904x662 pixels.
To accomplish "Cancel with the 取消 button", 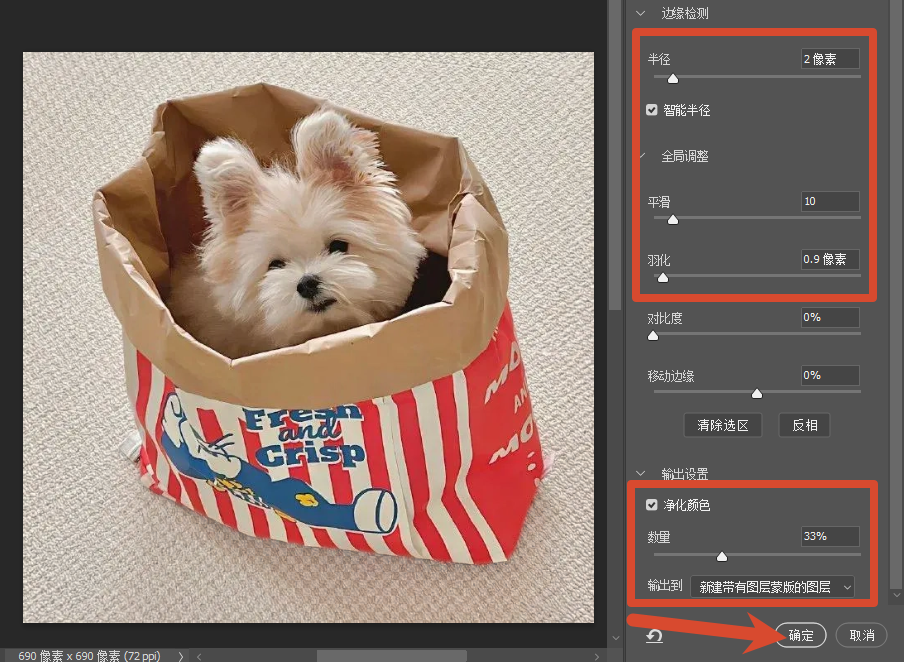I will pyautogui.click(x=862, y=635).
